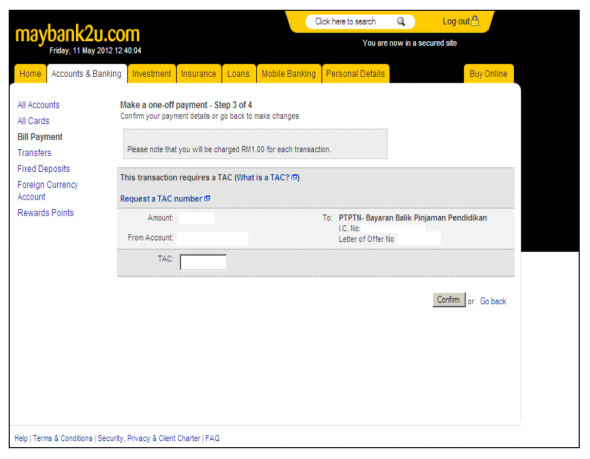
Task: Select the Loans tab
Action: pyautogui.click(x=239, y=74)
